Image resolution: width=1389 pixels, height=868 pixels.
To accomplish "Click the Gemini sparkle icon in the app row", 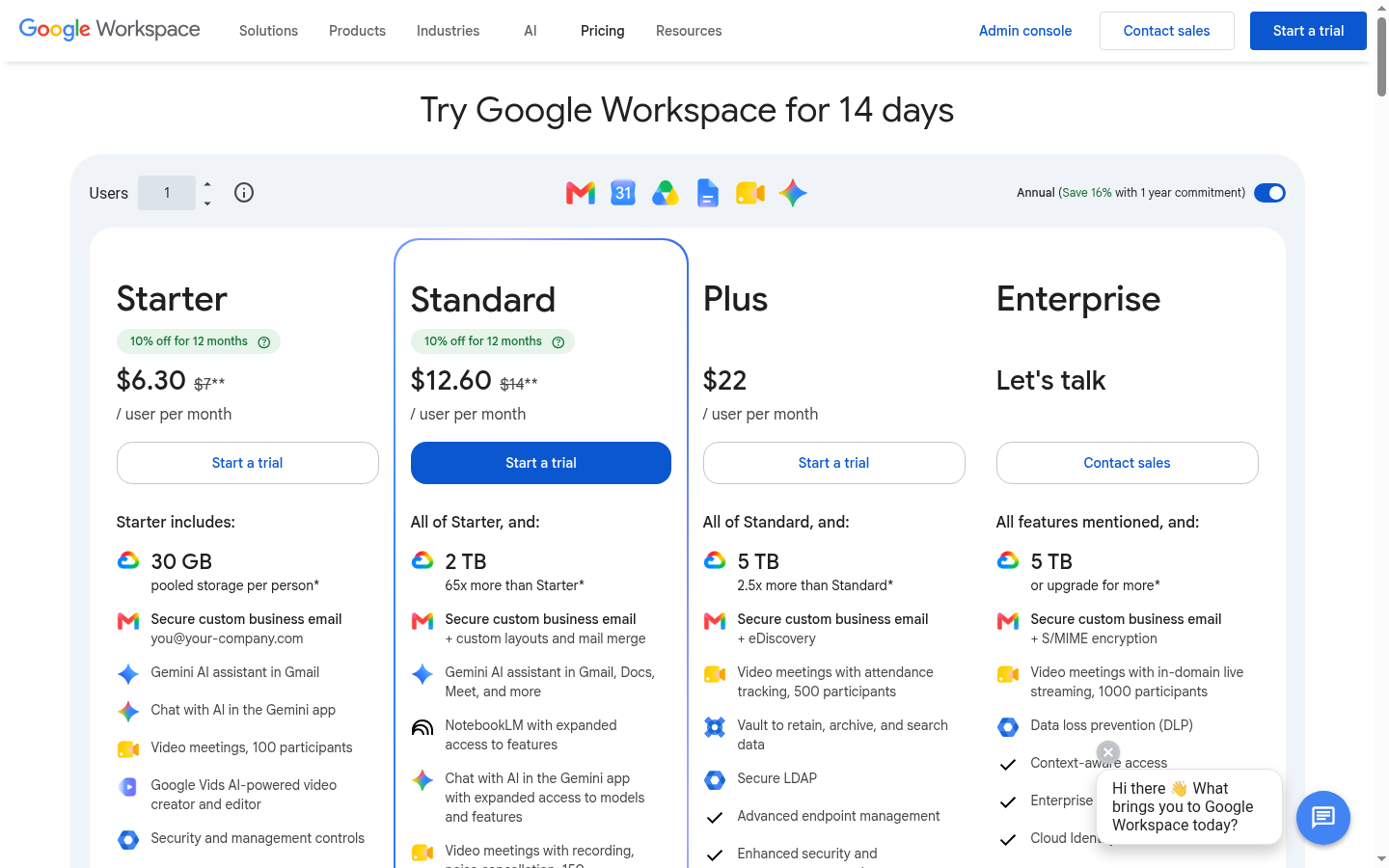I will coord(793,193).
